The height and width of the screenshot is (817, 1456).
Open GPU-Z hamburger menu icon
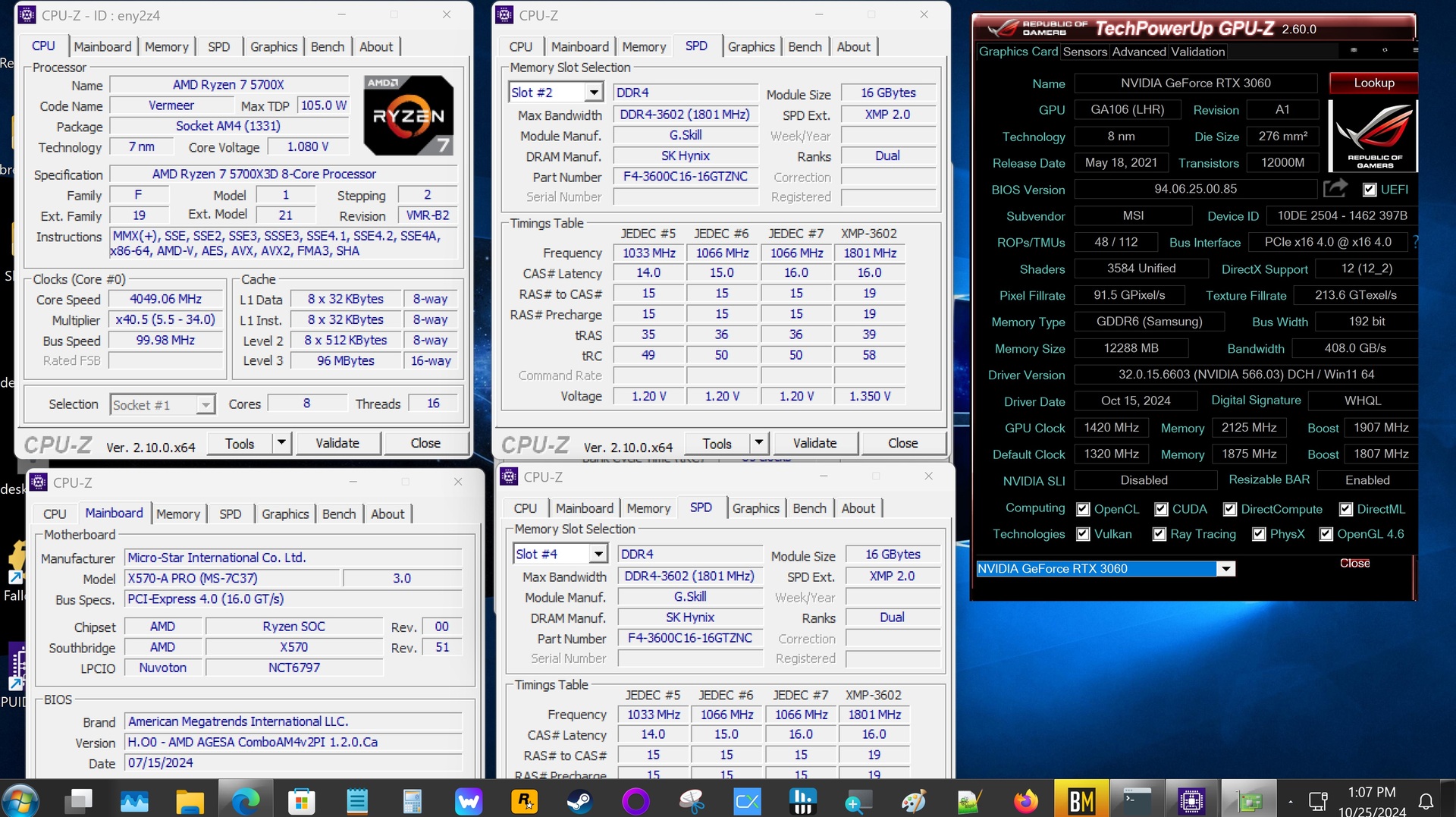1414,51
